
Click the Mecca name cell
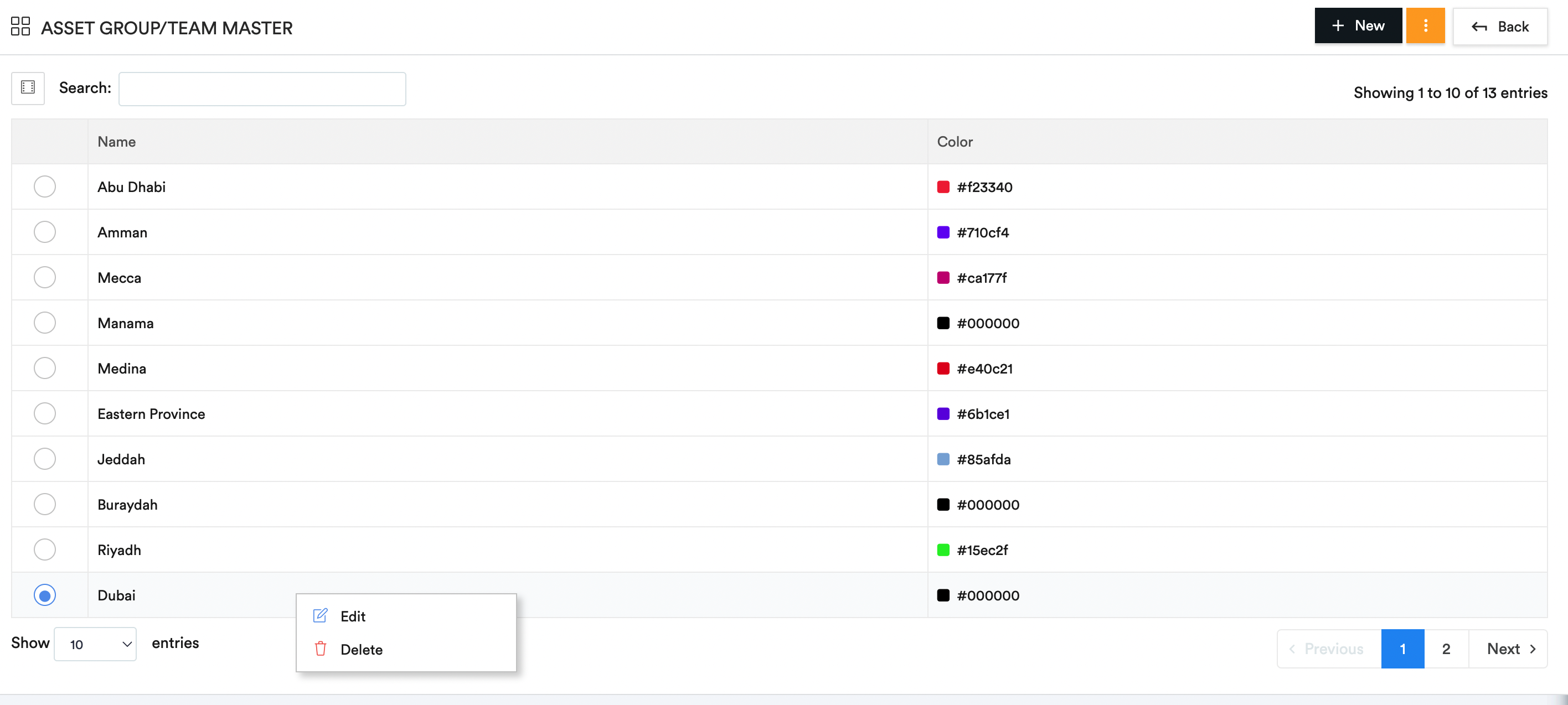coord(508,277)
